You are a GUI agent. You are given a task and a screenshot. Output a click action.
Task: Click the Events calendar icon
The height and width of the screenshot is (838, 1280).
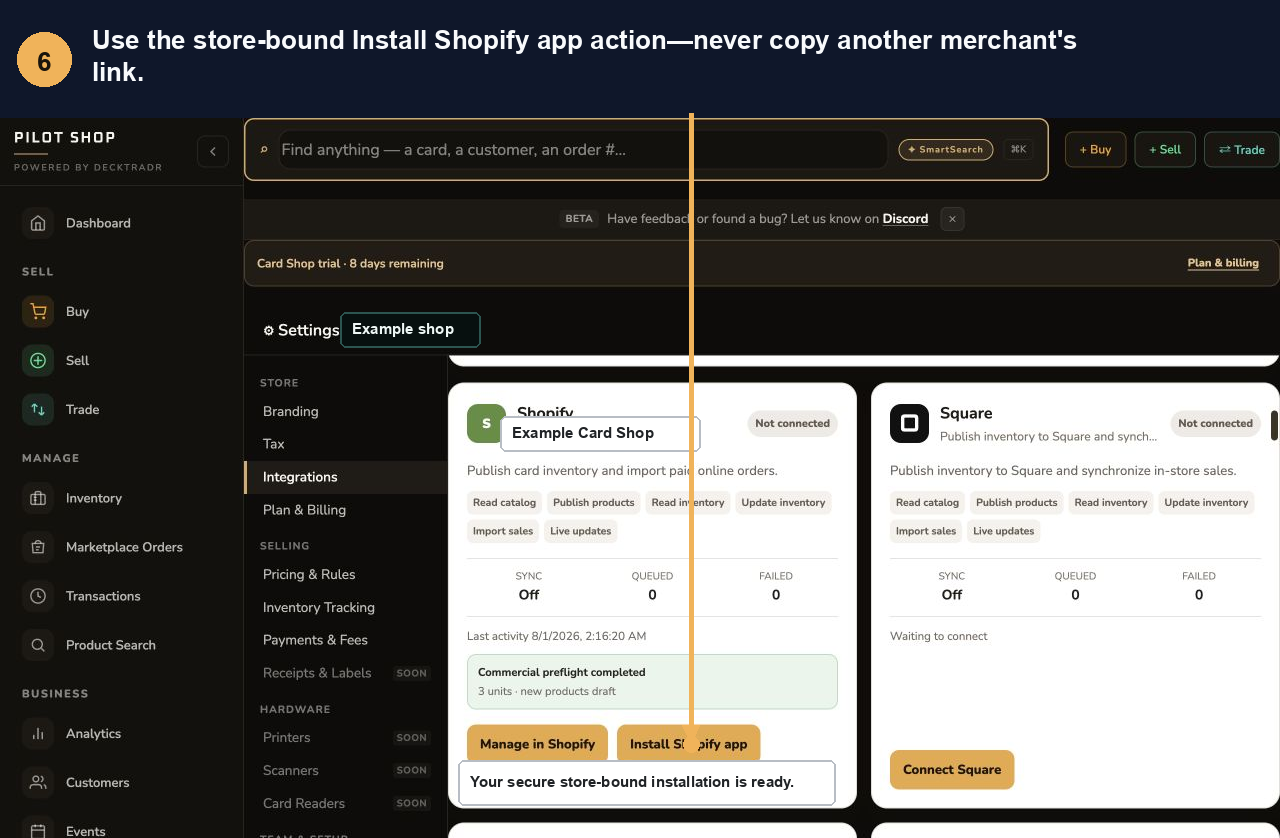[x=38, y=830]
